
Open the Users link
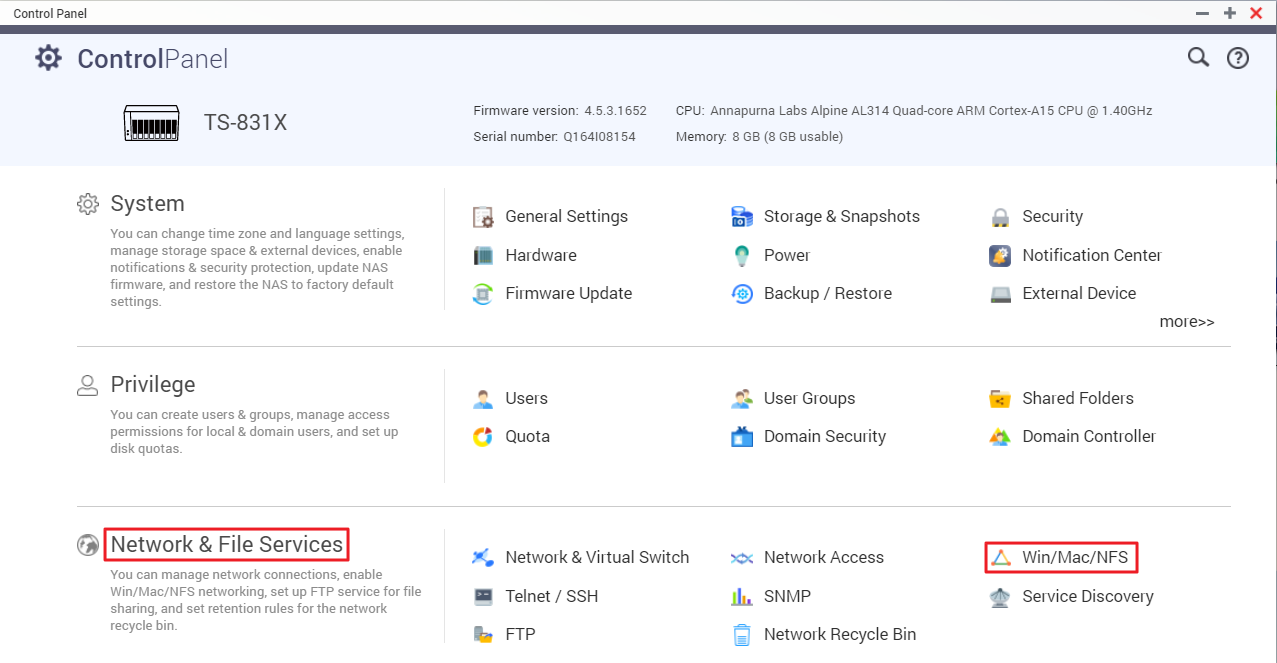[x=527, y=399]
